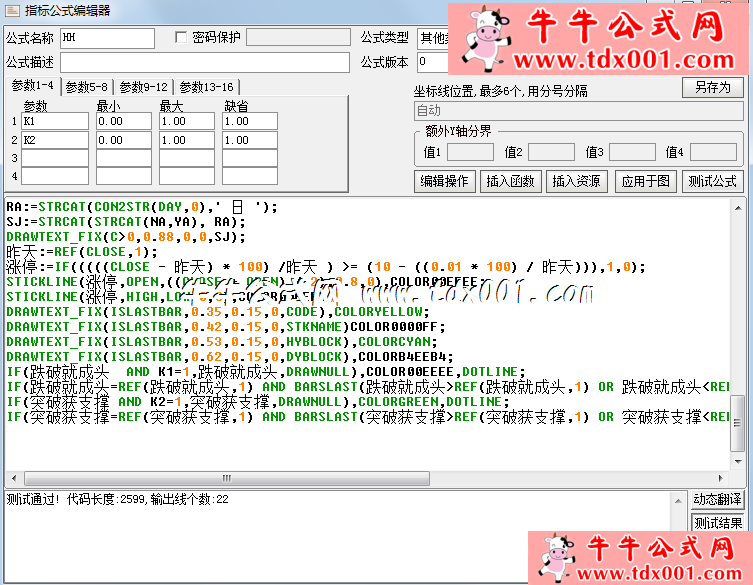Click the DRAWTEXT_FIX line containing HYBLOCK

click(x=222, y=341)
